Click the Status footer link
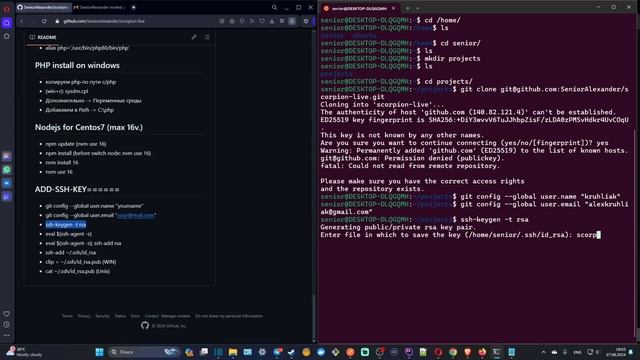 click(120, 316)
